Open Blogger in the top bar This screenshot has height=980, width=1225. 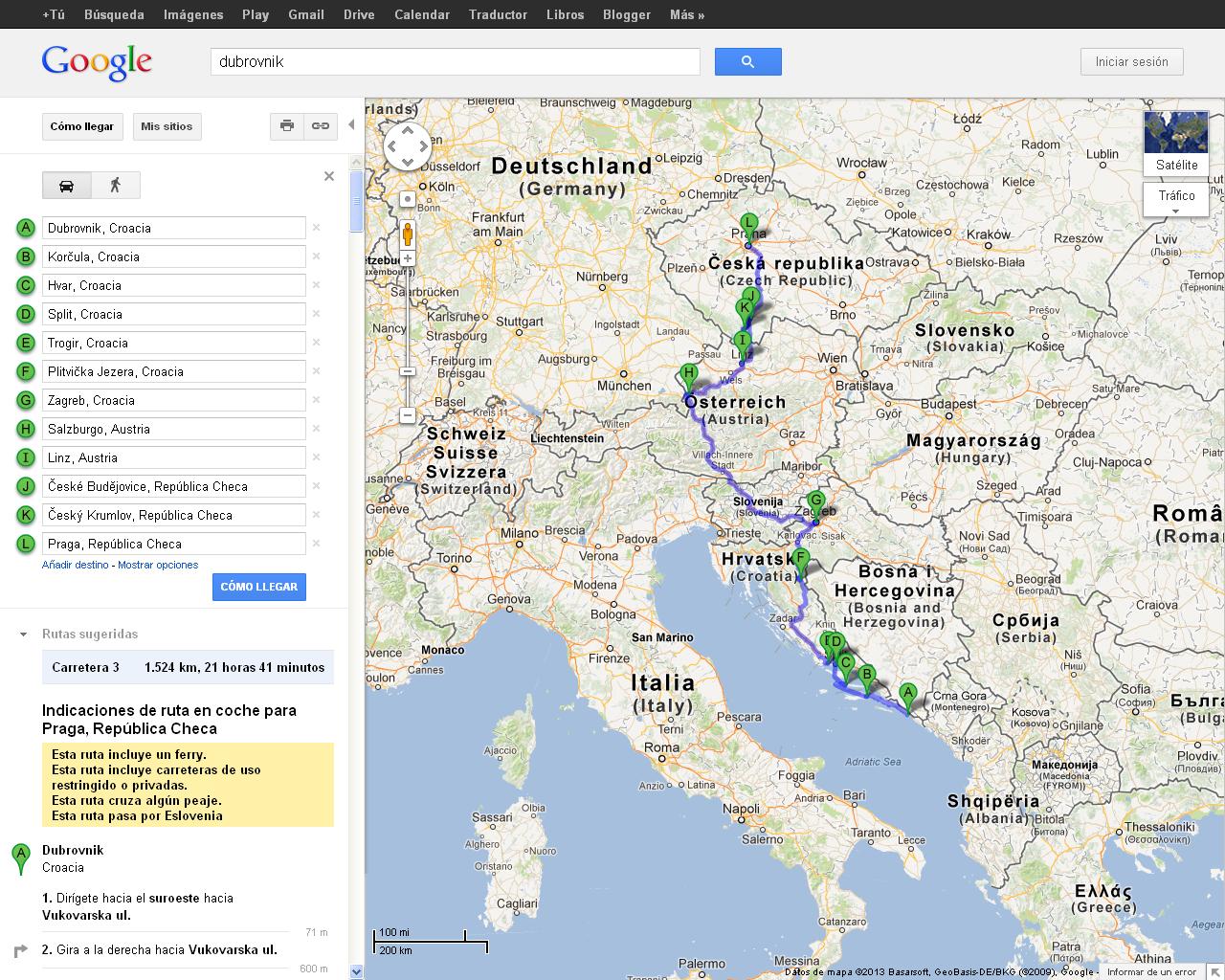627,14
